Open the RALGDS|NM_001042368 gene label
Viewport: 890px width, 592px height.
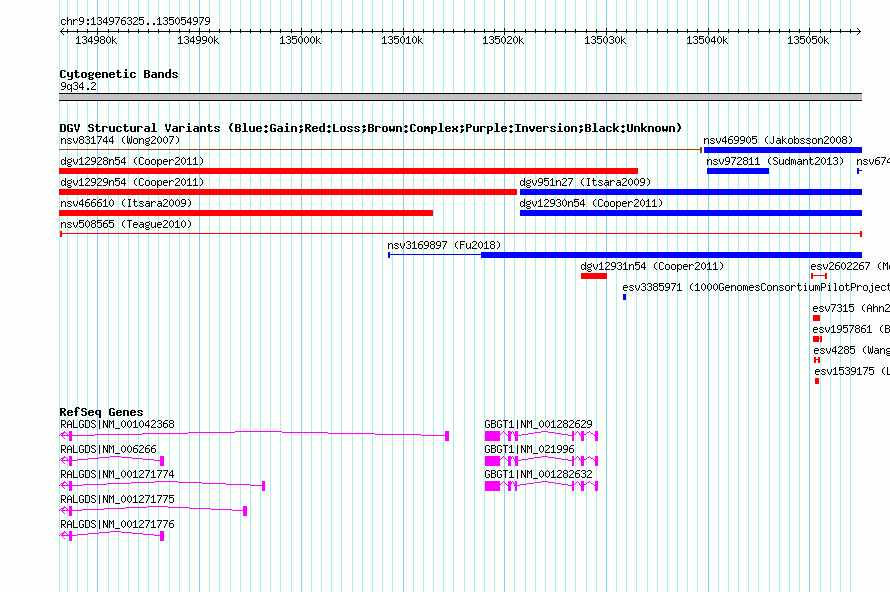coord(117,424)
